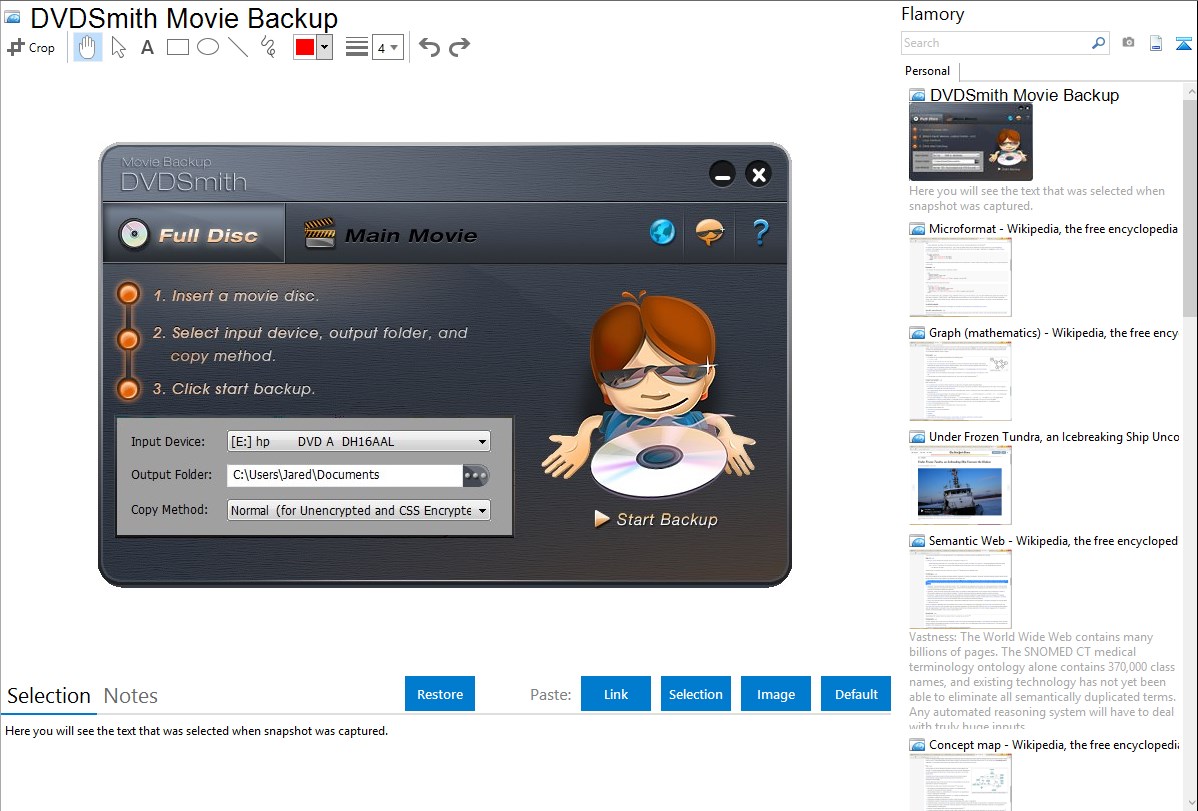Click the snapshot icon beside Concept map
This screenshot has width=1198, height=811.
point(917,745)
